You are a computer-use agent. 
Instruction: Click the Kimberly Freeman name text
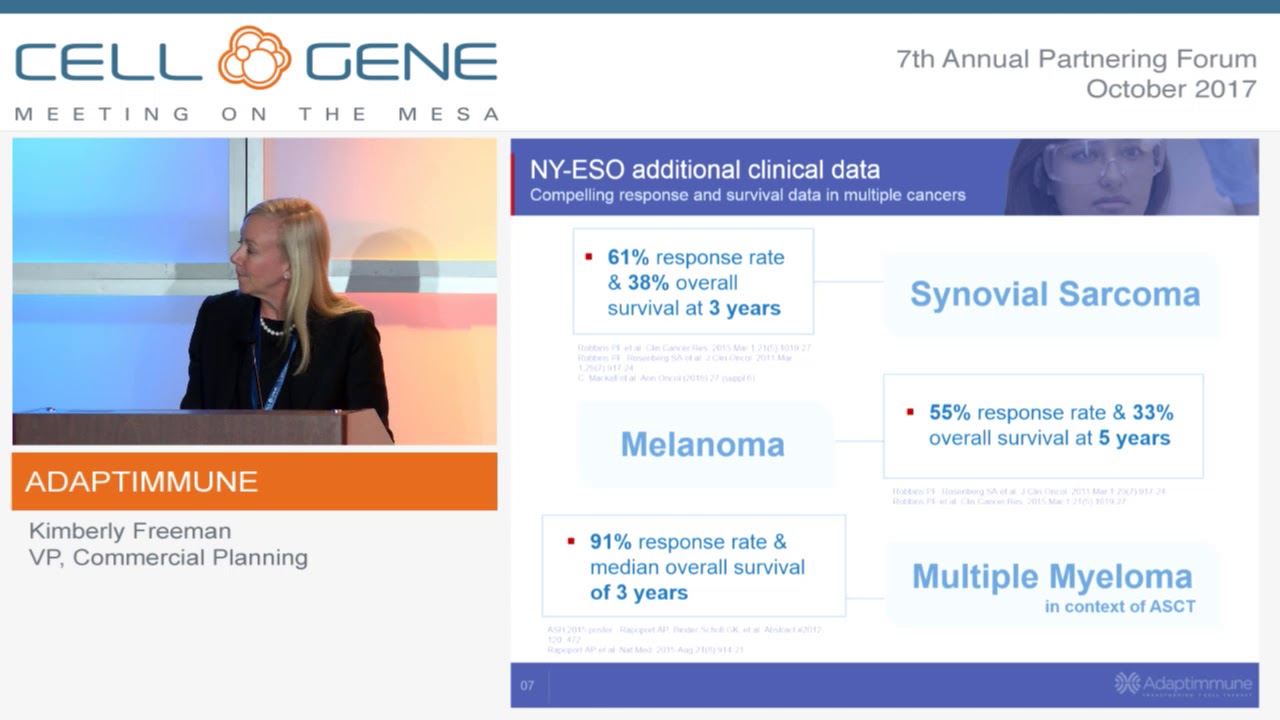pos(130,530)
